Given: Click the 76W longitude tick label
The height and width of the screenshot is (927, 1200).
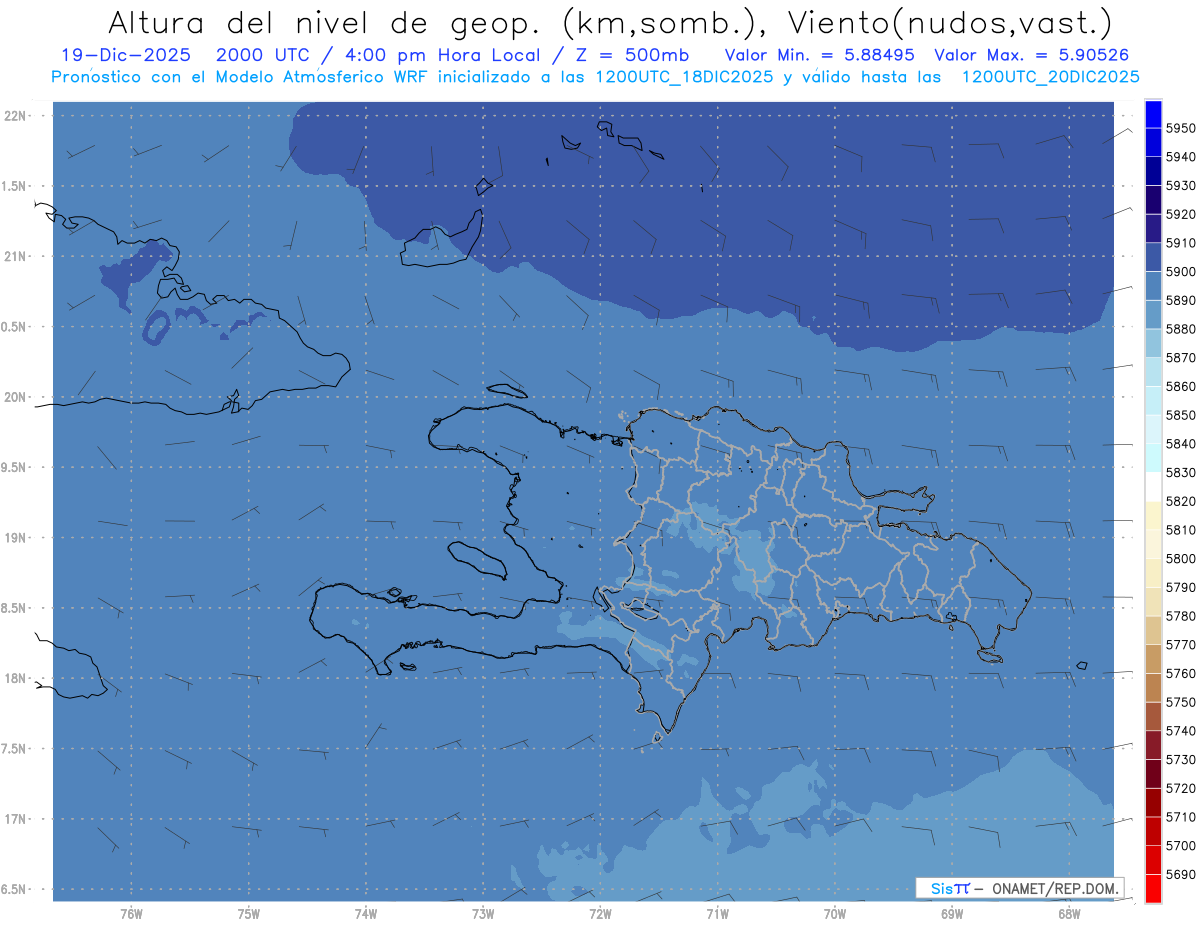Looking at the screenshot, I should pyautogui.click(x=131, y=913).
